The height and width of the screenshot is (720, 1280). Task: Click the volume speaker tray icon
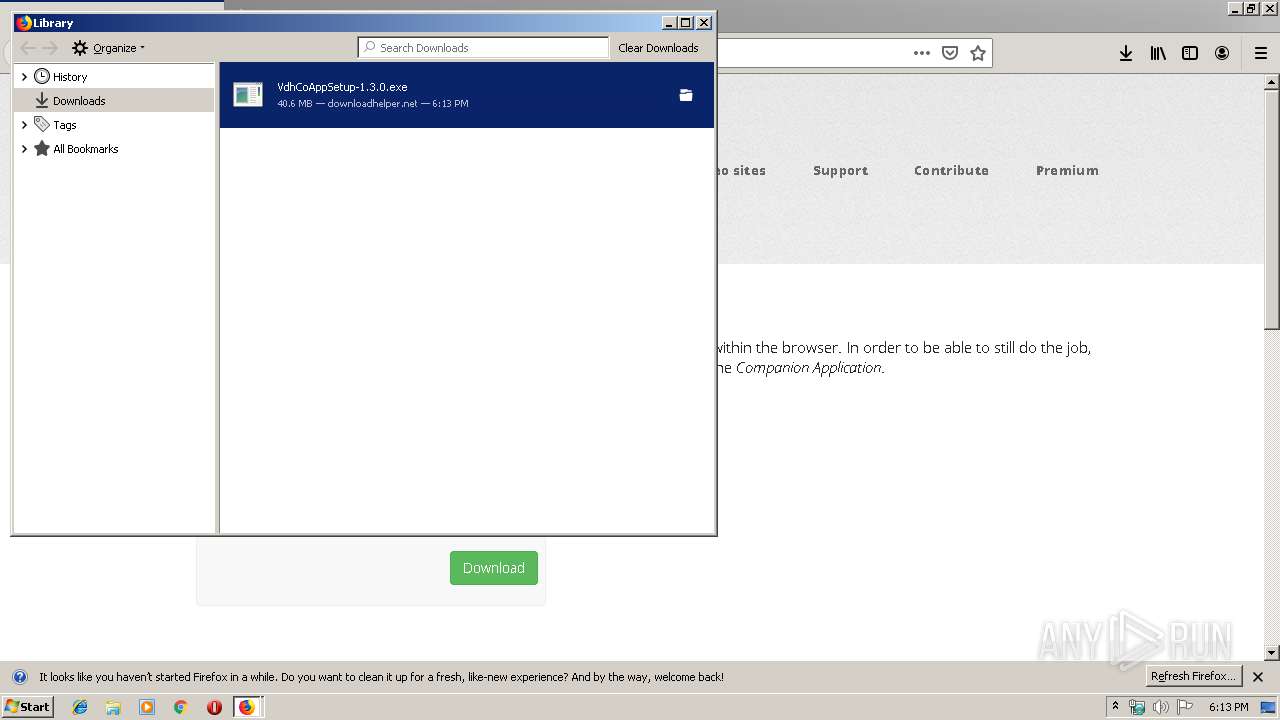point(1161,707)
